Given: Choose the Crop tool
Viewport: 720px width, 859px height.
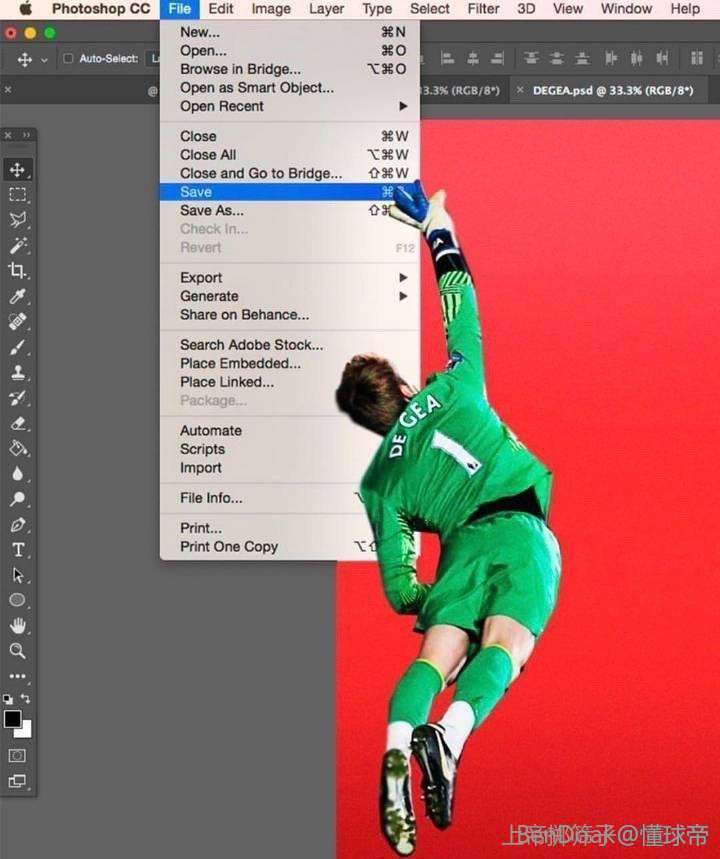Looking at the screenshot, I should (17, 270).
